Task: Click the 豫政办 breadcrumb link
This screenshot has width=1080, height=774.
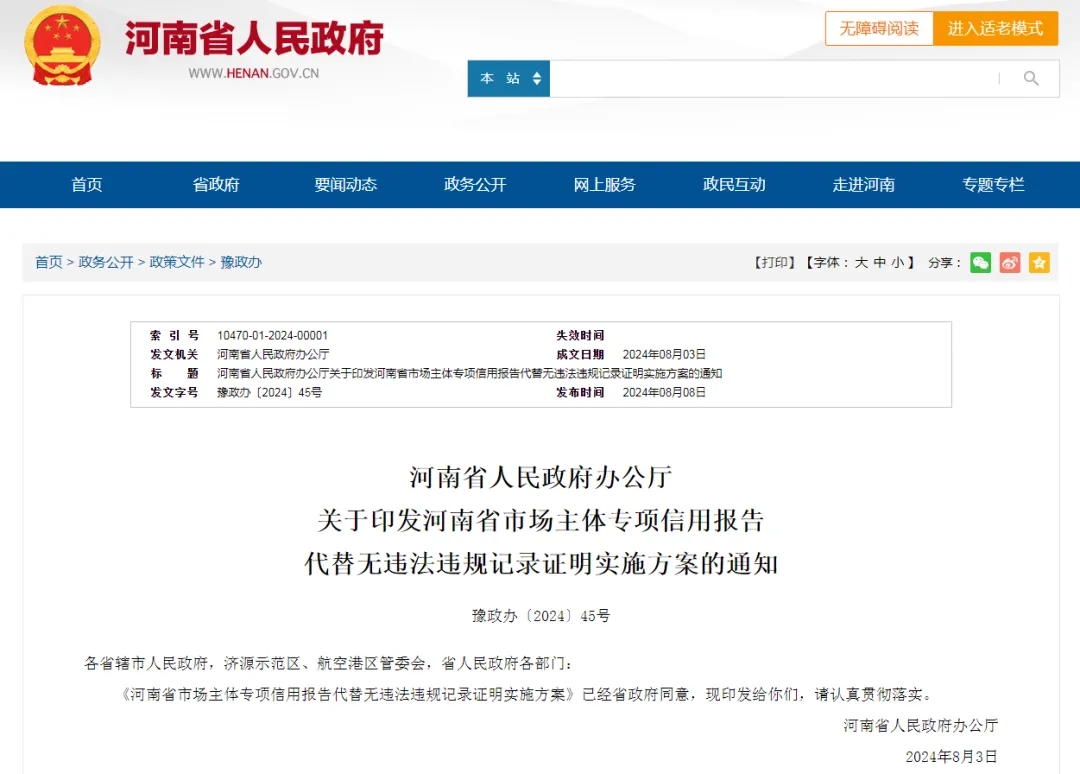Action: [x=241, y=262]
